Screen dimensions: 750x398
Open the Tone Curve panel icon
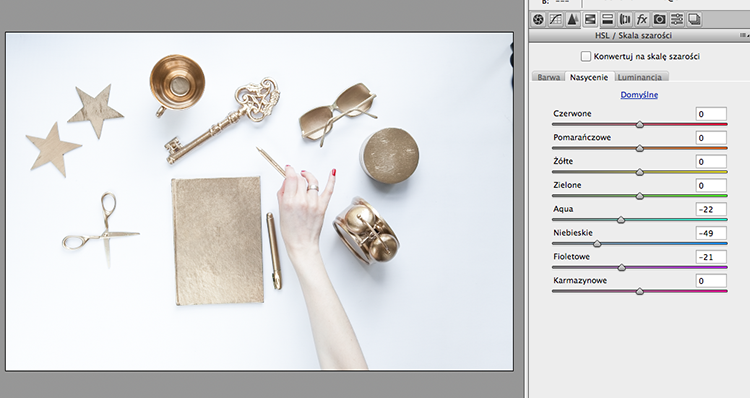555,20
